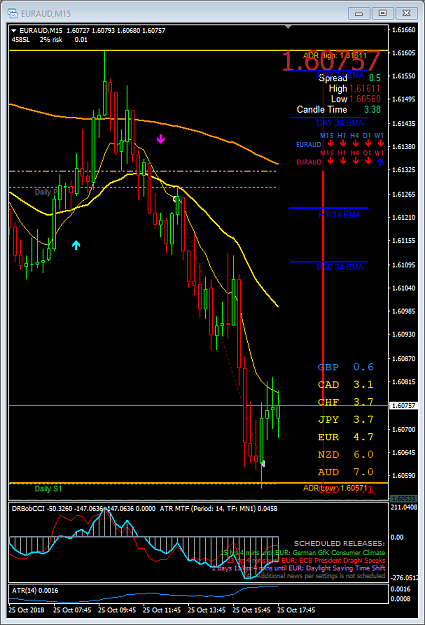Image resolution: width=425 pixels, height=625 pixels.
Task: Click the Spread 0.5 readout
Action: [349, 78]
